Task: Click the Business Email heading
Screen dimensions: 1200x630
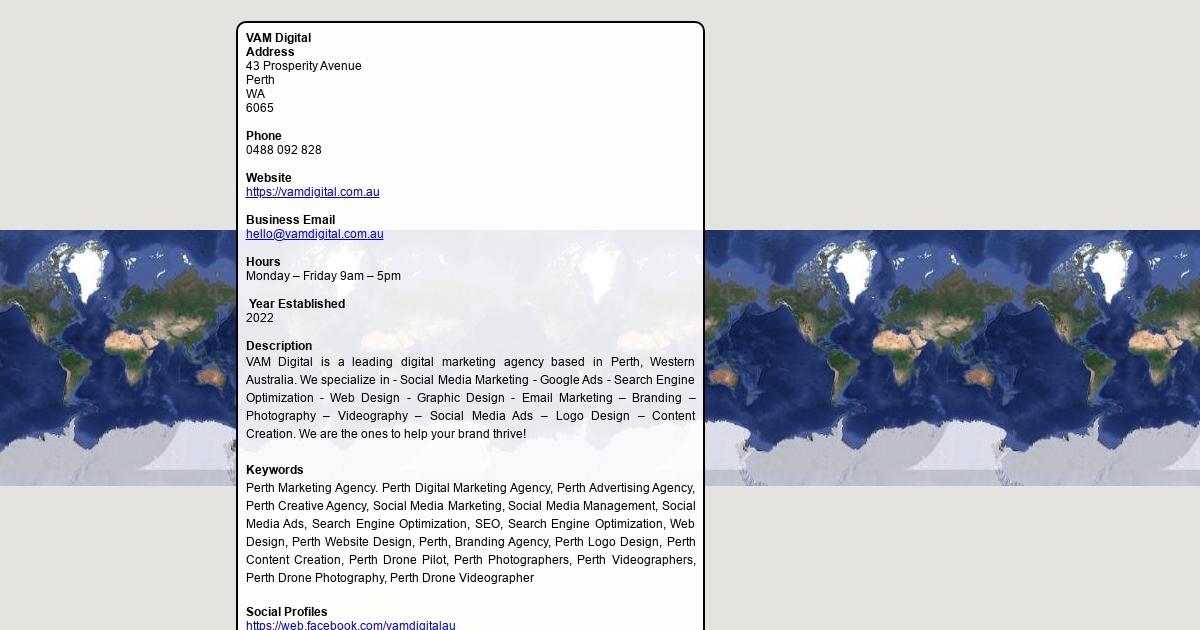Action: (x=290, y=220)
